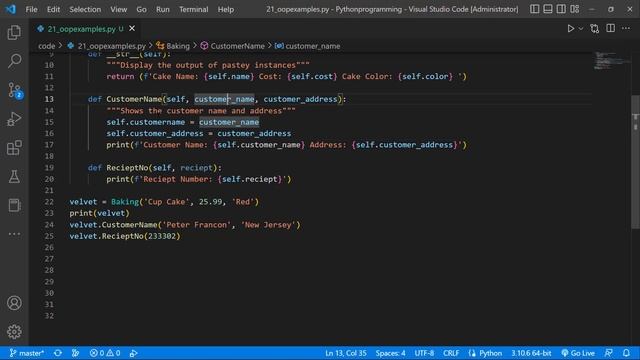
Task: Click line number 22 in gutter
Action: [49, 202]
